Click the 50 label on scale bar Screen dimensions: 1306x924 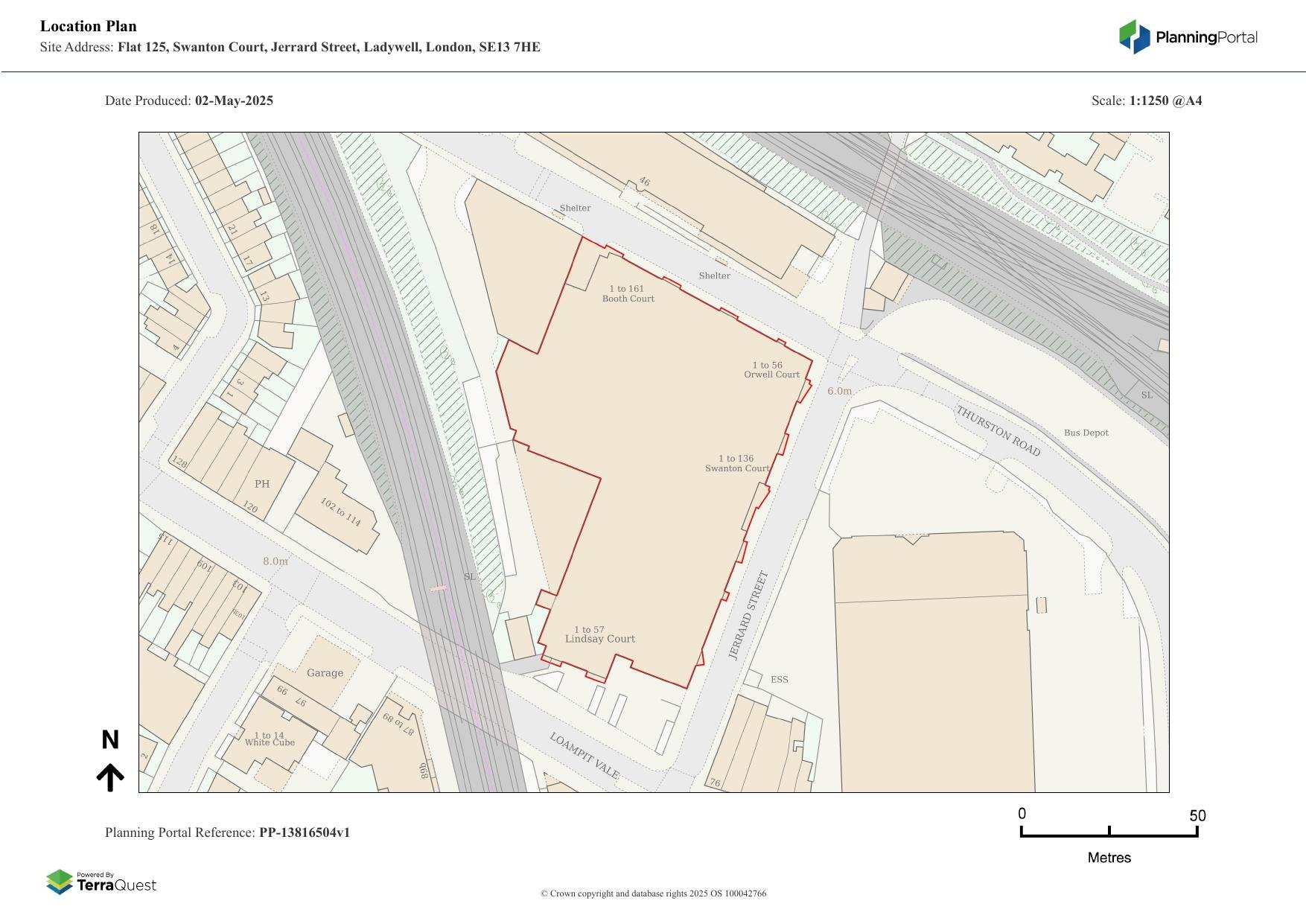point(1197,816)
